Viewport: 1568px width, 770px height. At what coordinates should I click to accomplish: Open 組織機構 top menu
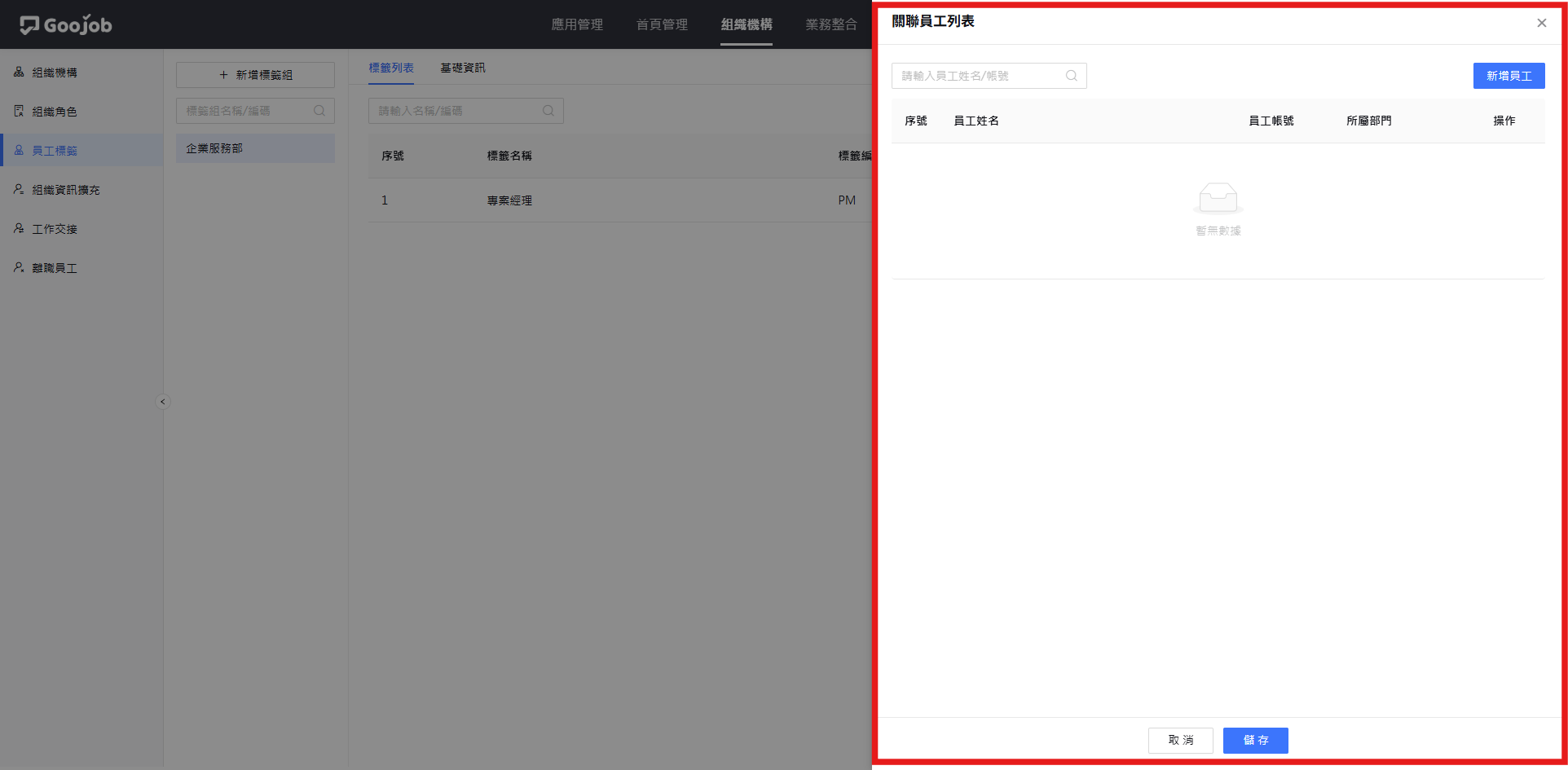747,24
